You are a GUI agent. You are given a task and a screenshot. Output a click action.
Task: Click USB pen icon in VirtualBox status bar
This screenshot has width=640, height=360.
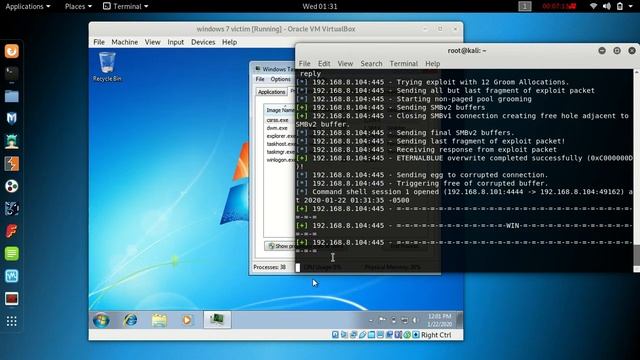(x=362, y=335)
